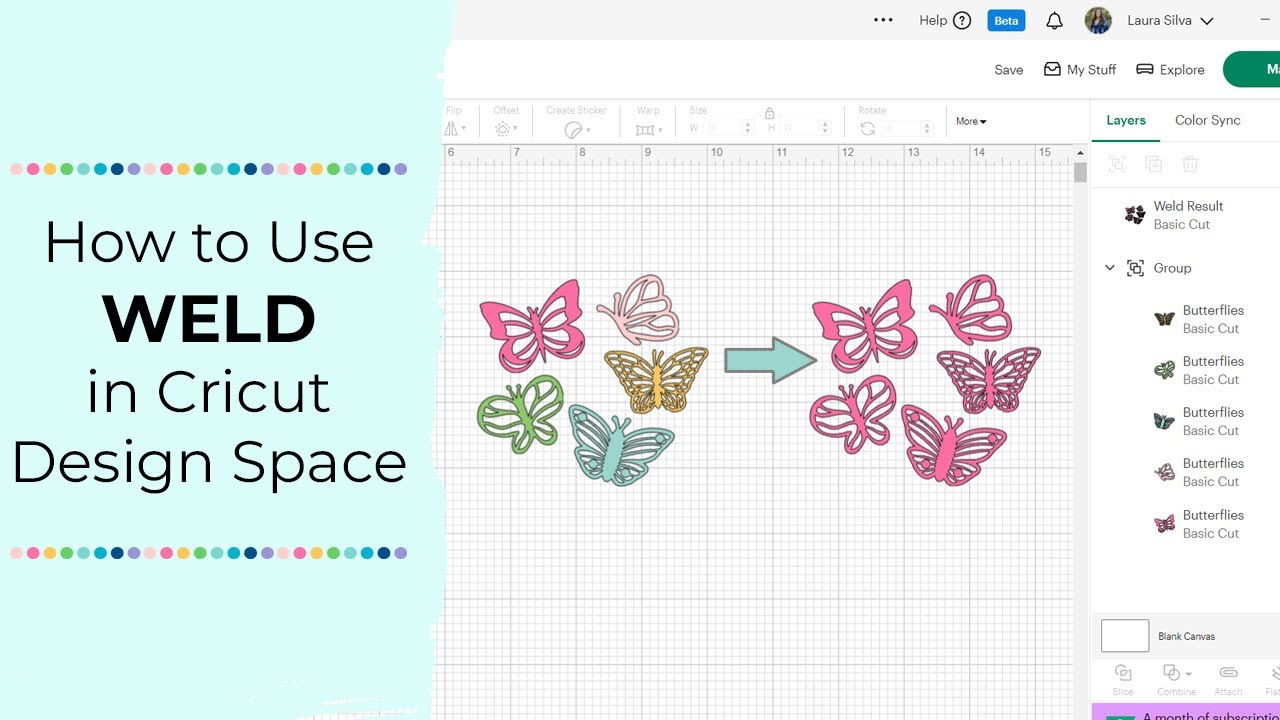Click the Weld Result layer thumbnail

[x=1135, y=215]
